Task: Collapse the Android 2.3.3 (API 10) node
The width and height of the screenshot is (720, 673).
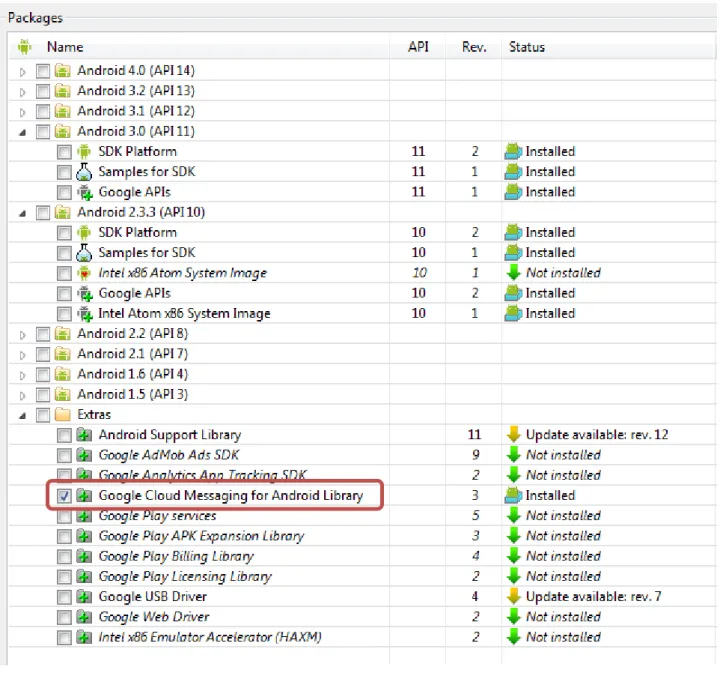Action: (22, 213)
